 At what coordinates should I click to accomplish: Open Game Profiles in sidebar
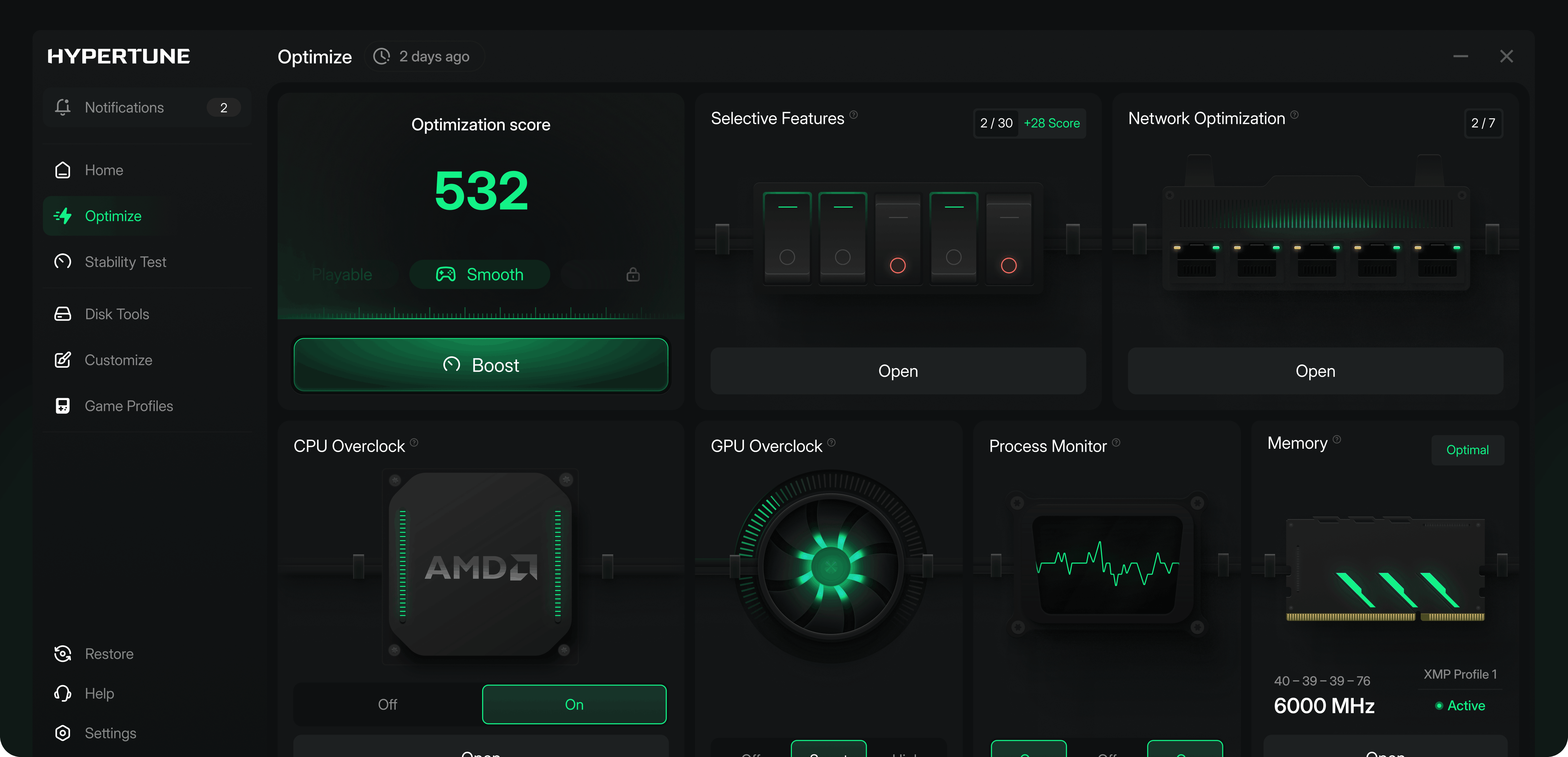(x=147, y=406)
